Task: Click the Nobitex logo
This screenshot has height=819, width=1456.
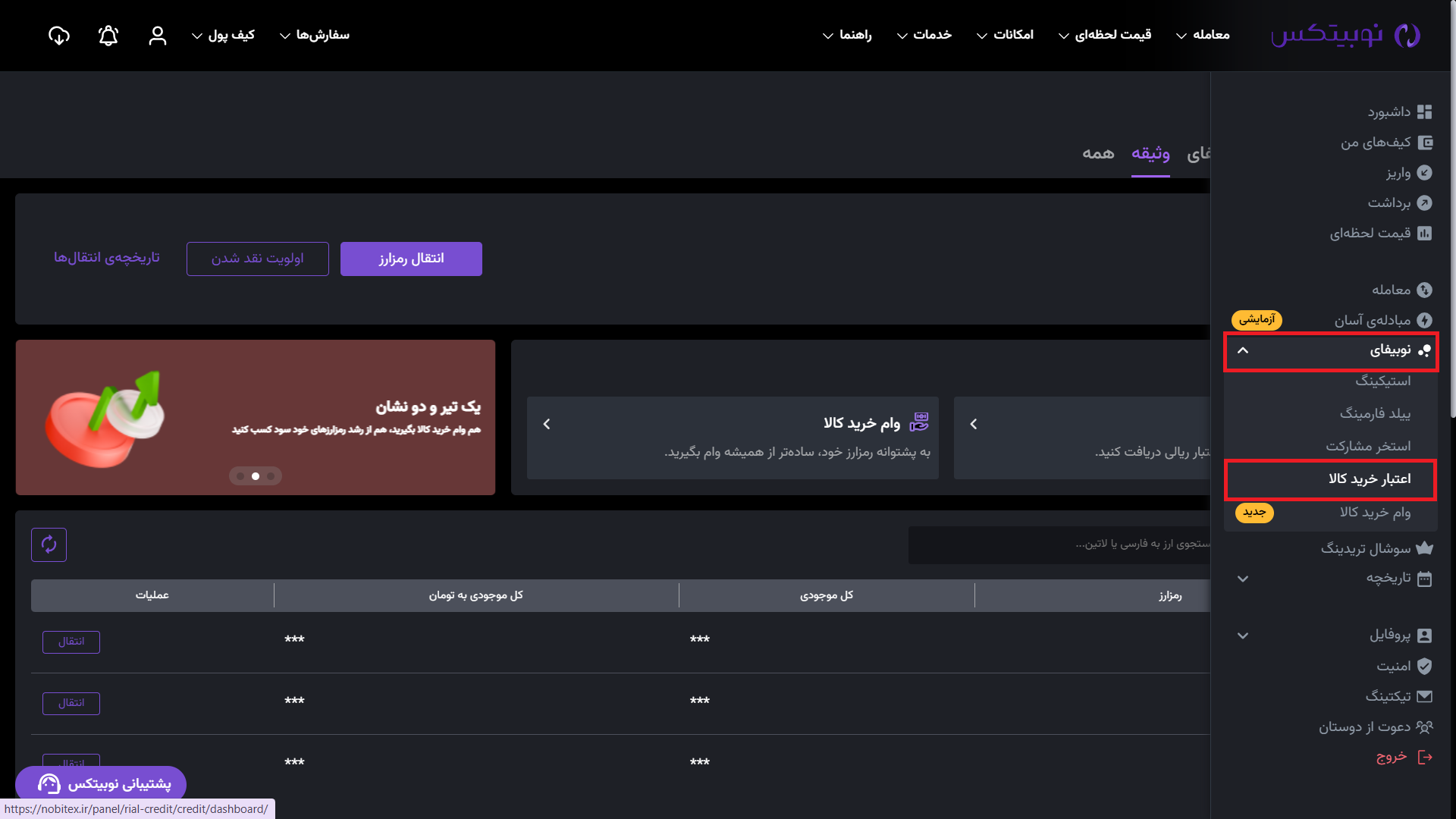Action: coord(1345,35)
